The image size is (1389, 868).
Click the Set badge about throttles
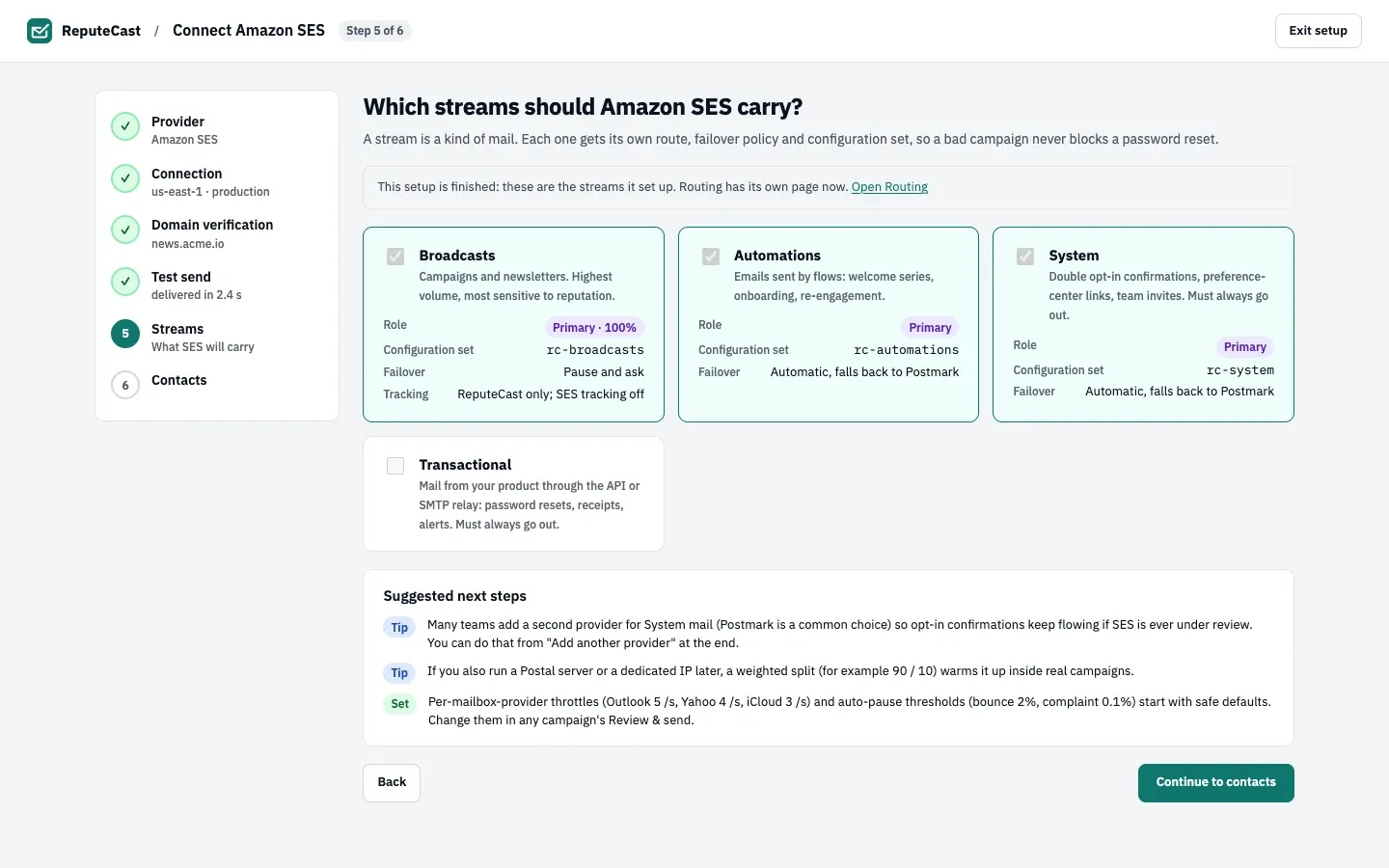click(x=399, y=704)
